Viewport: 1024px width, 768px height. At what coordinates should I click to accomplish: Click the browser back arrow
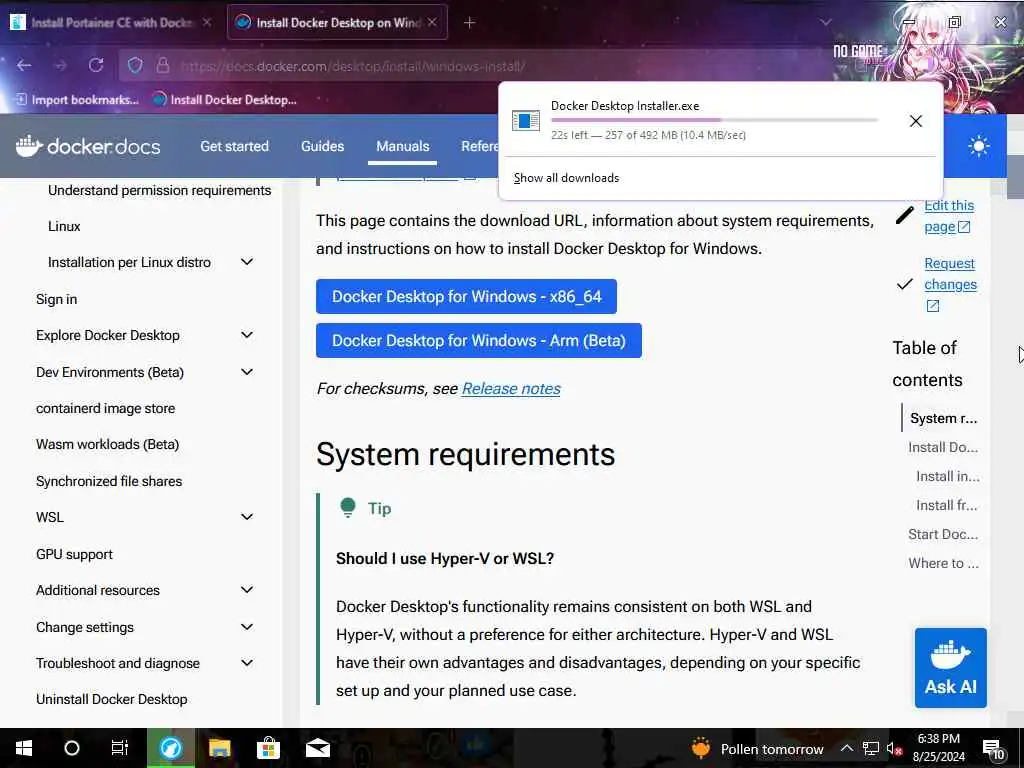(x=24, y=65)
